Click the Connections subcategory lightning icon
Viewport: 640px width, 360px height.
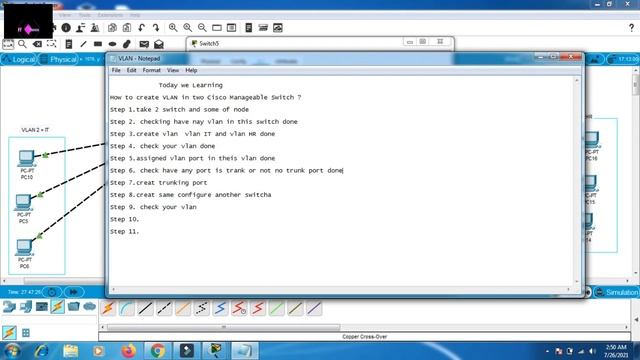9,333
